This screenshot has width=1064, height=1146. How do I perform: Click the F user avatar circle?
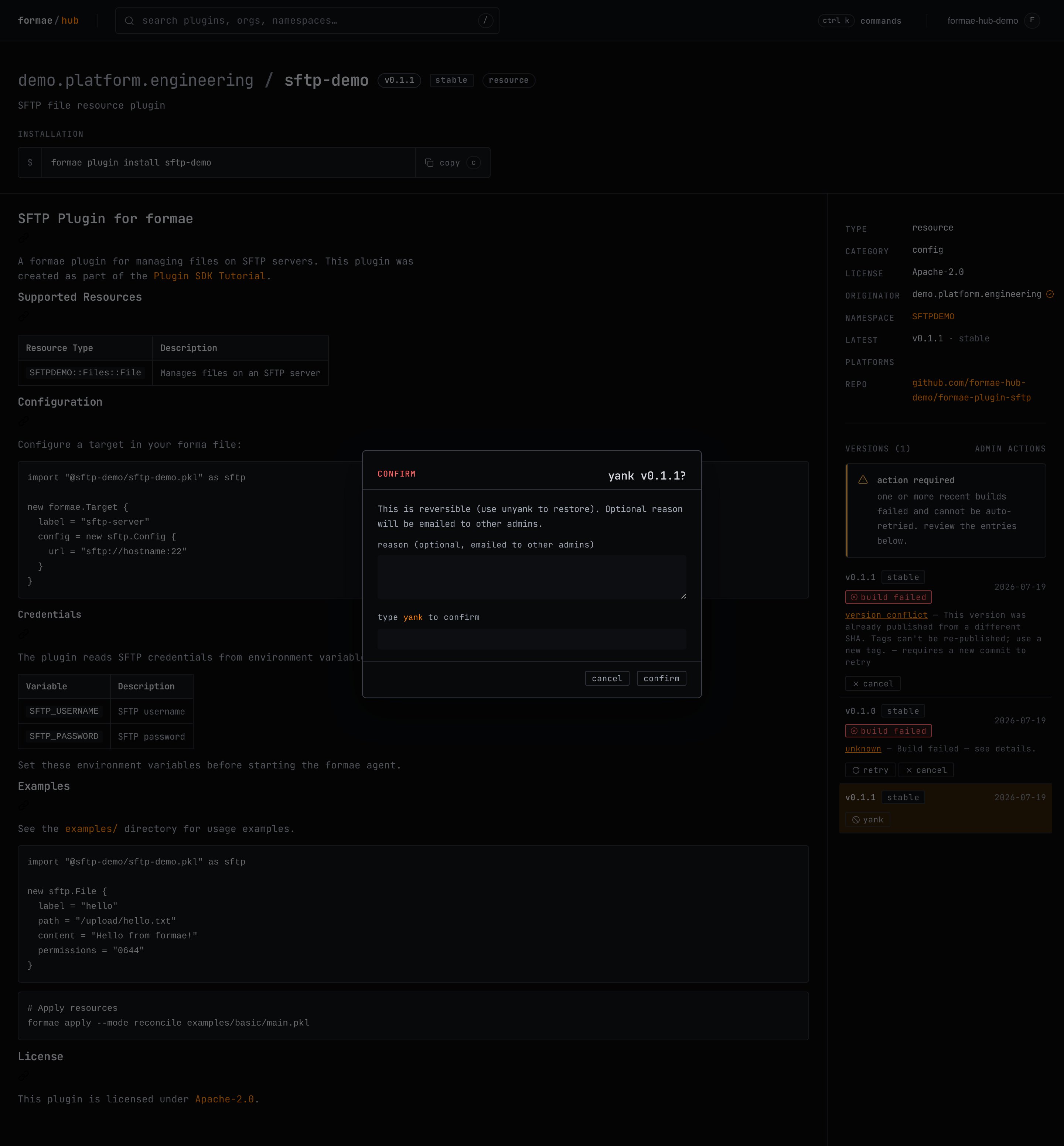click(x=1032, y=21)
